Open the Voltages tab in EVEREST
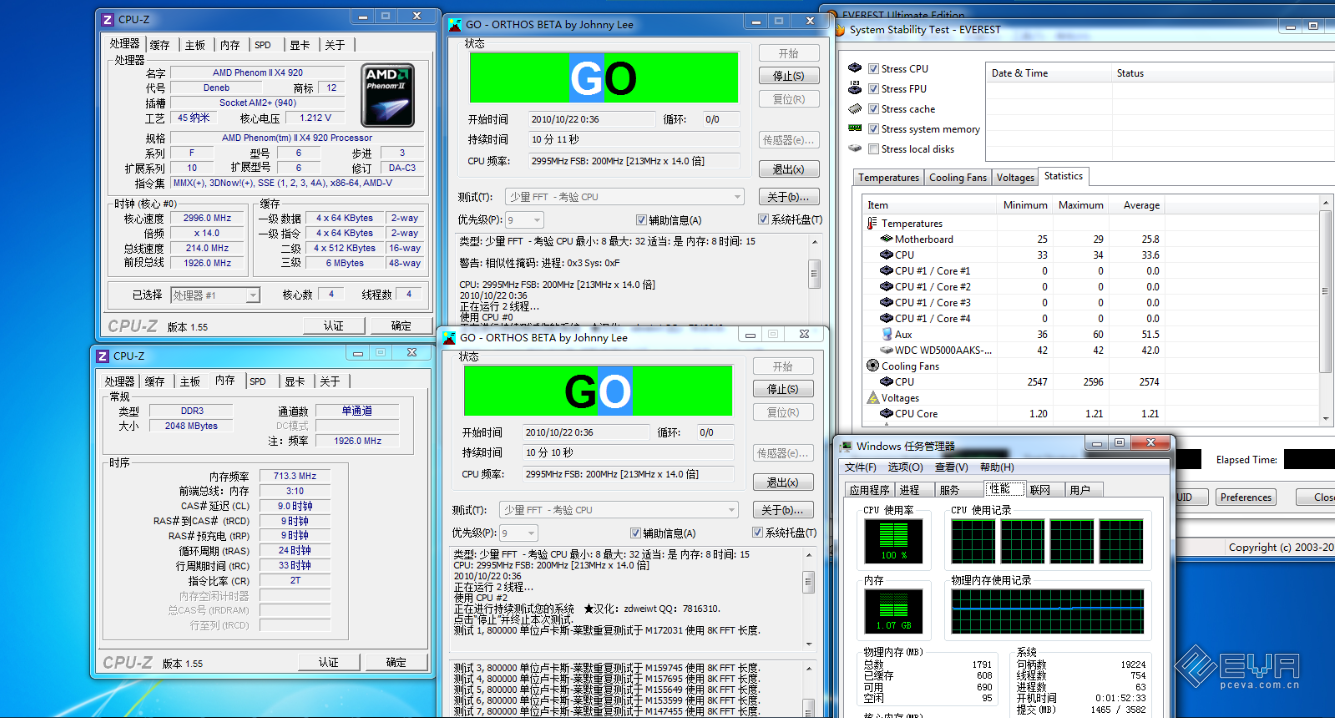 (1015, 177)
